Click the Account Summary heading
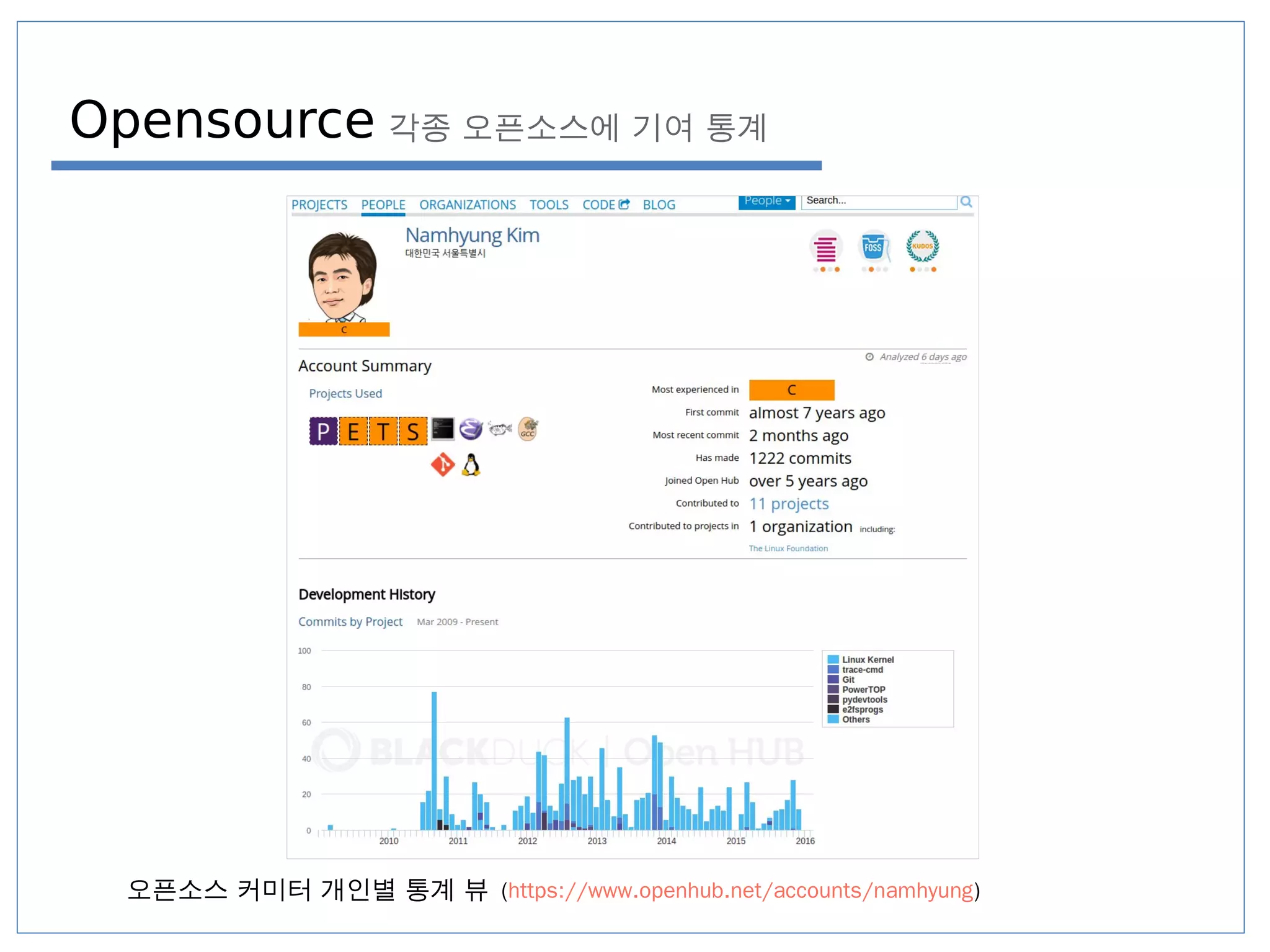Image resolution: width=1270 pixels, height=952 pixels. (x=365, y=366)
